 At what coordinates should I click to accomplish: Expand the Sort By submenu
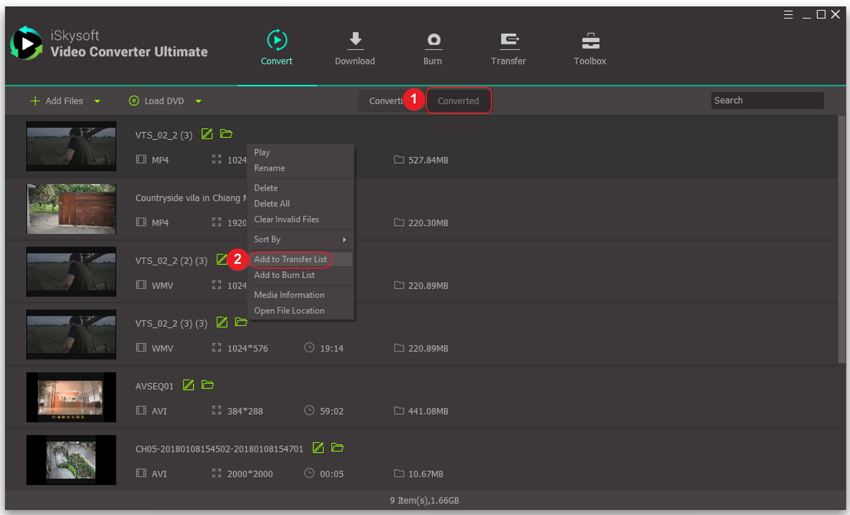coord(300,239)
